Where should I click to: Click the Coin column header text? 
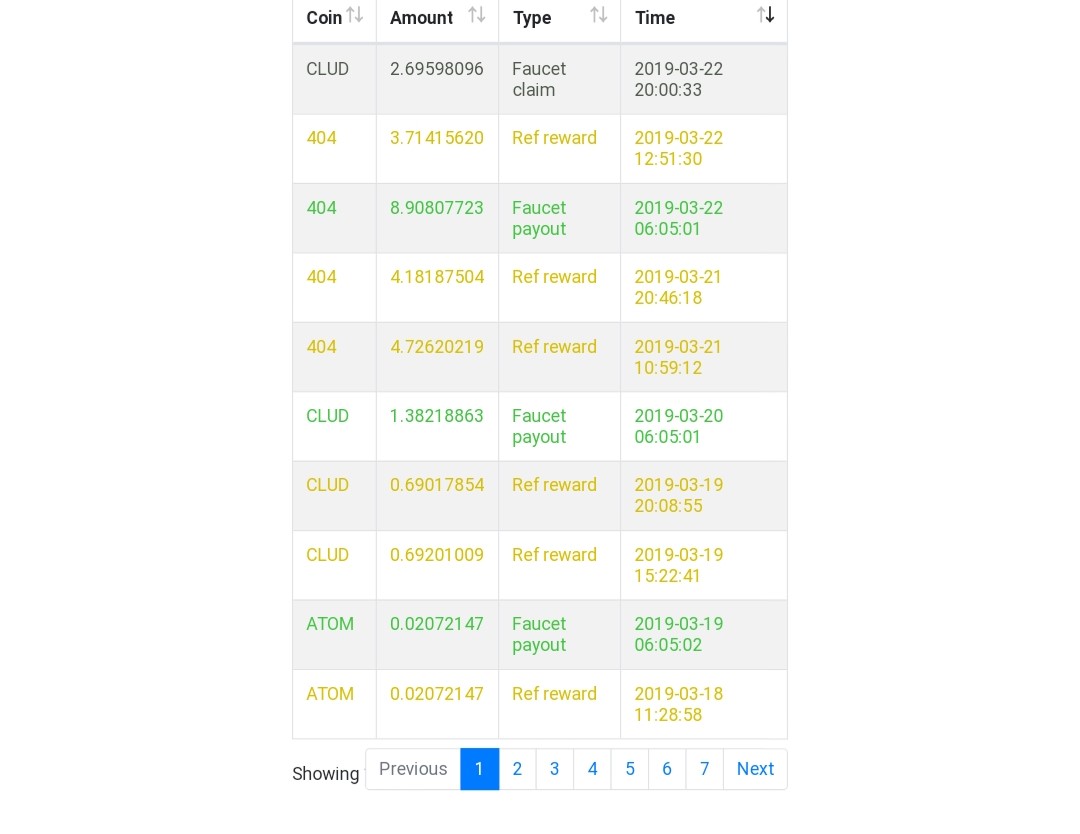click(324, 18)
